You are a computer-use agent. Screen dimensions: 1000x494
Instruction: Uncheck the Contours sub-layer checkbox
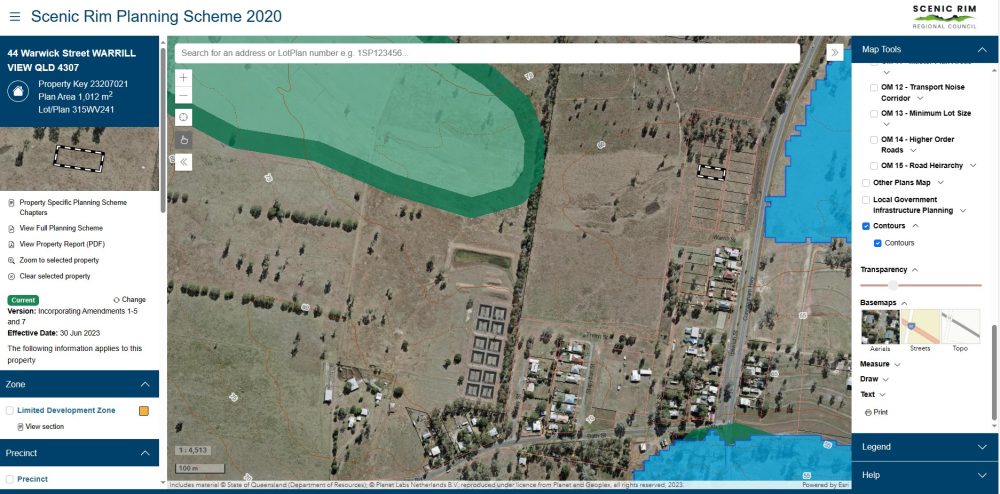(x=878, y=243)
